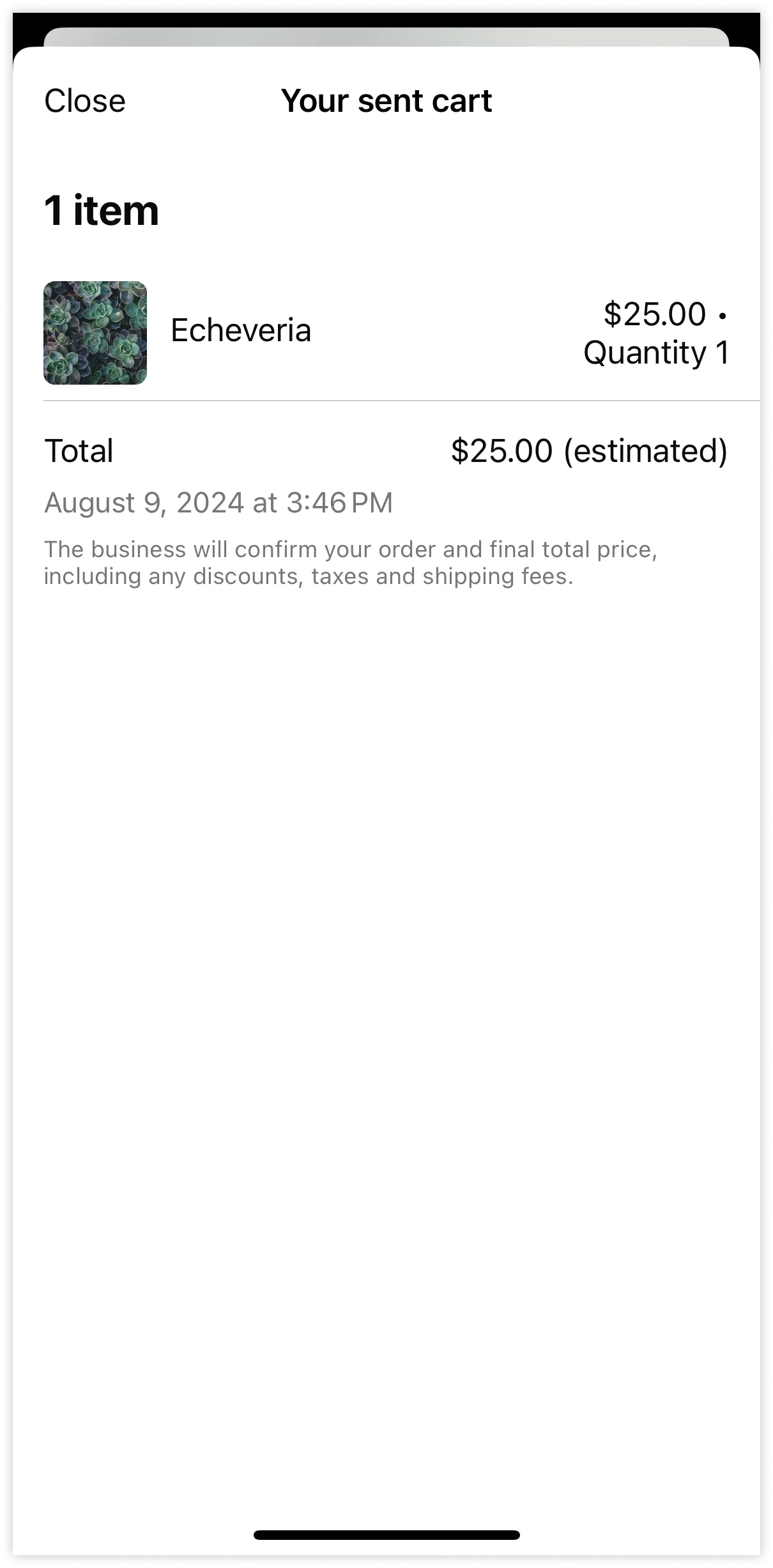Tap the Total label
Image resolution: width=773 pixels, height=1568 pixels.
[79, 450]
